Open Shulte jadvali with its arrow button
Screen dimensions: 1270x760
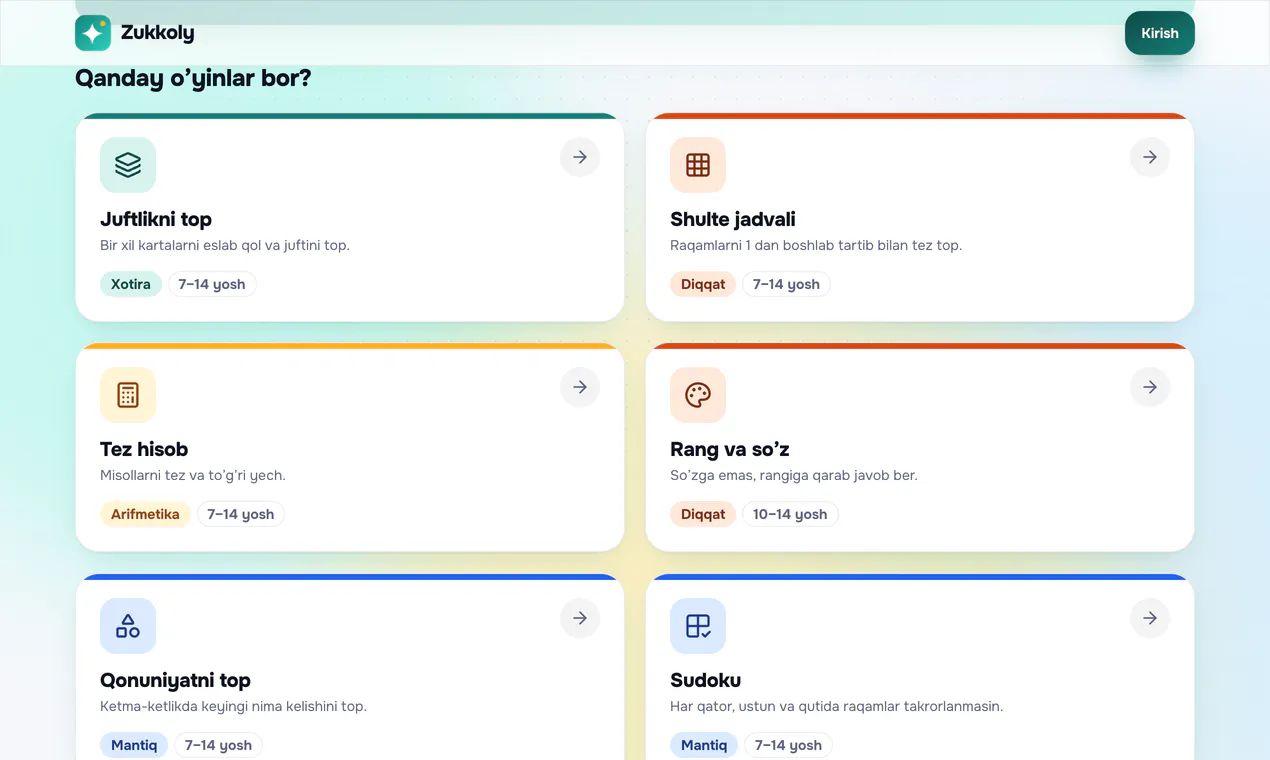1150,157
